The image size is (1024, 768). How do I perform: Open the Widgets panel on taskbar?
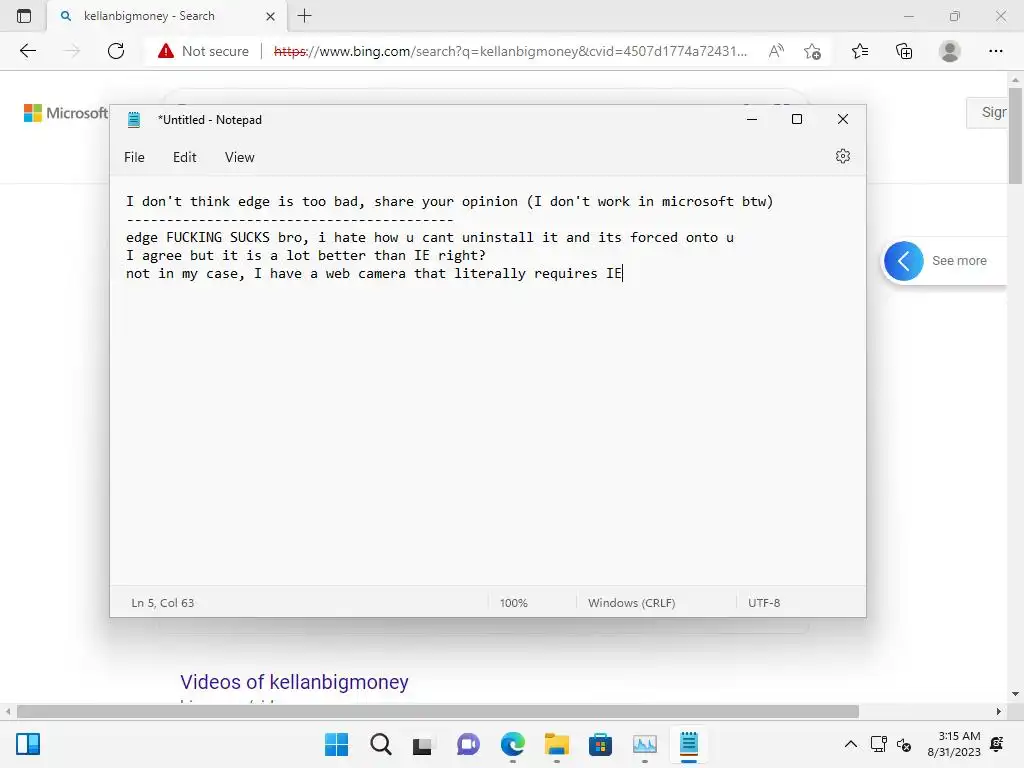click(x=28, y=744)
